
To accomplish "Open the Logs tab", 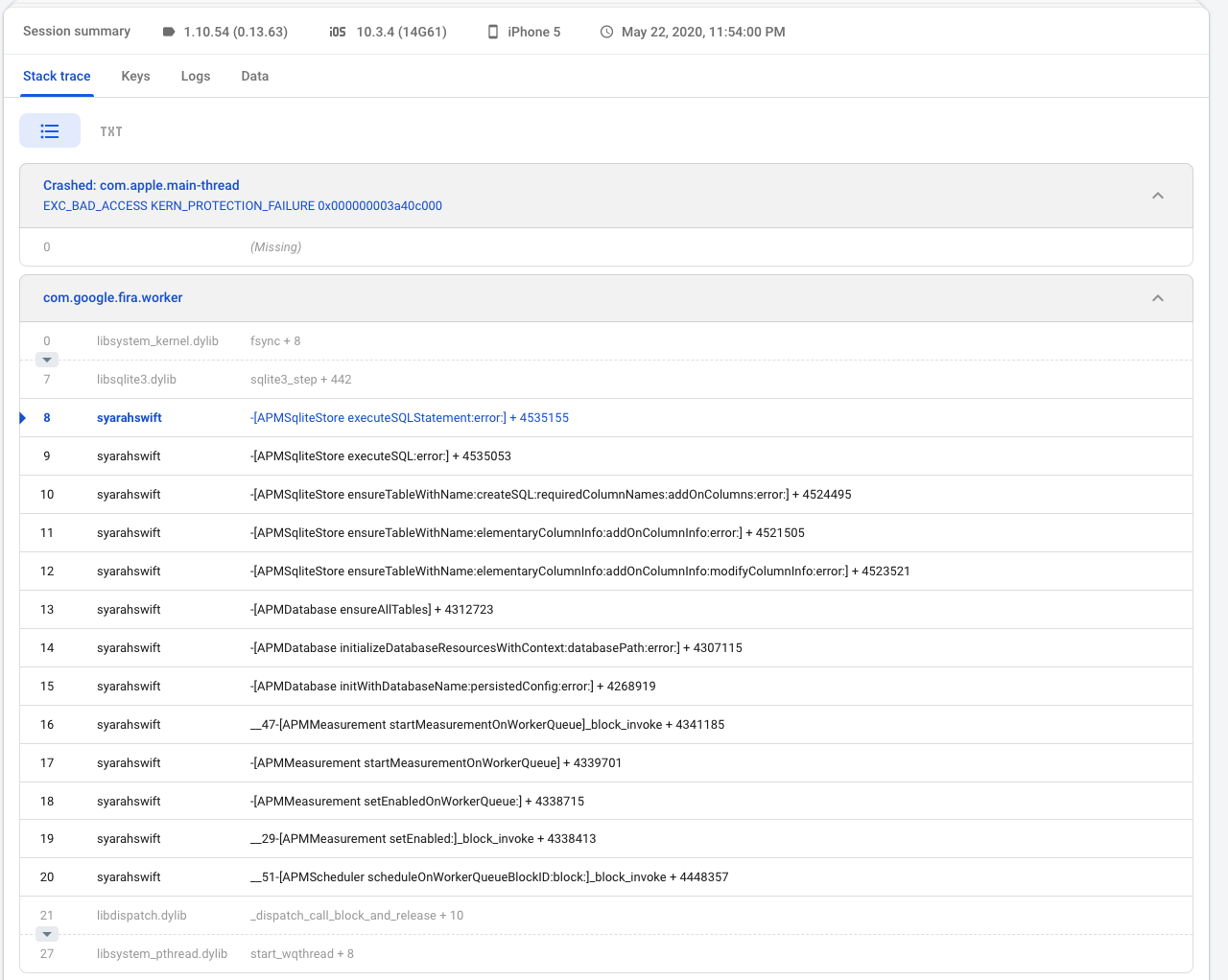I will pyautogui.click(x=195, y=76).
